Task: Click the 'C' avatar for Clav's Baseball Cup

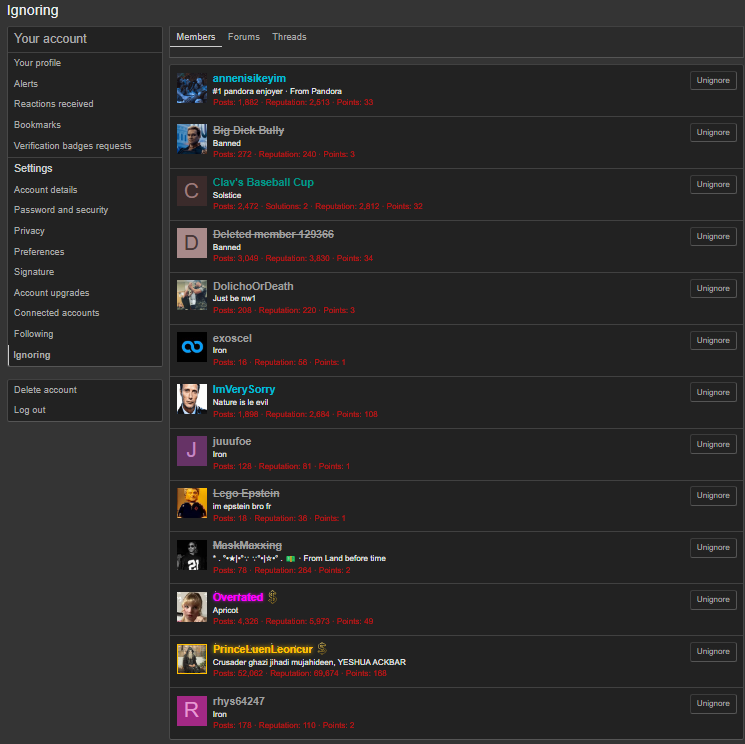Action: 192,191
